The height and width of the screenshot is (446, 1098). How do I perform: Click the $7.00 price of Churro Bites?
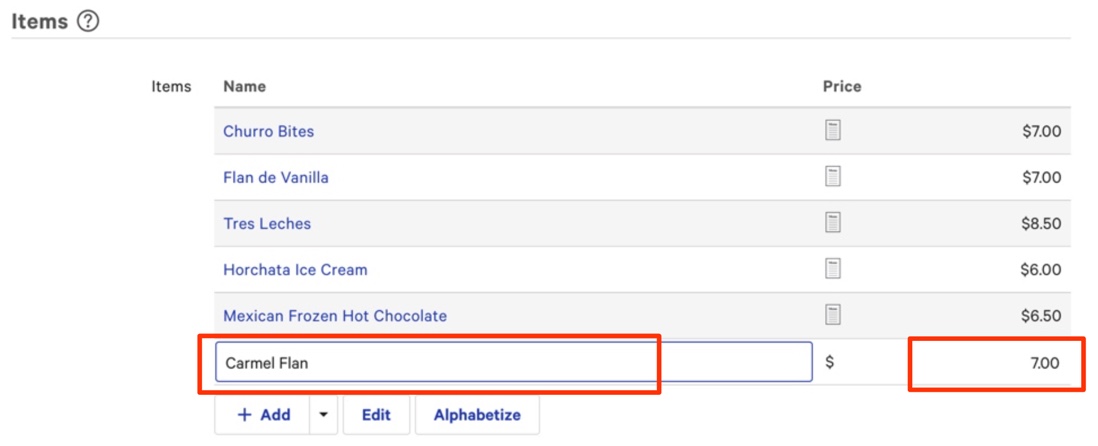coord(1041,131)
